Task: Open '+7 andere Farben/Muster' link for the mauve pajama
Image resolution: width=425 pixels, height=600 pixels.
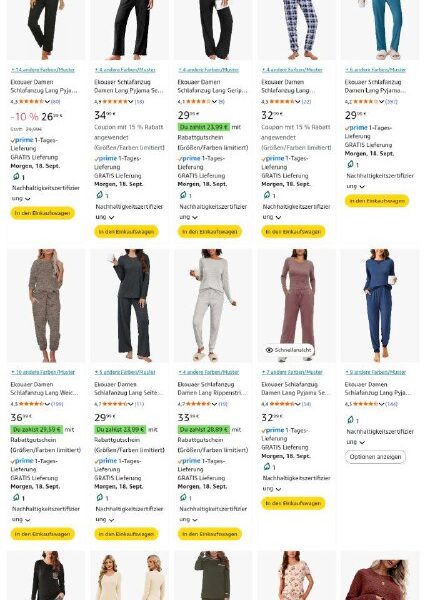Action: 292,372
